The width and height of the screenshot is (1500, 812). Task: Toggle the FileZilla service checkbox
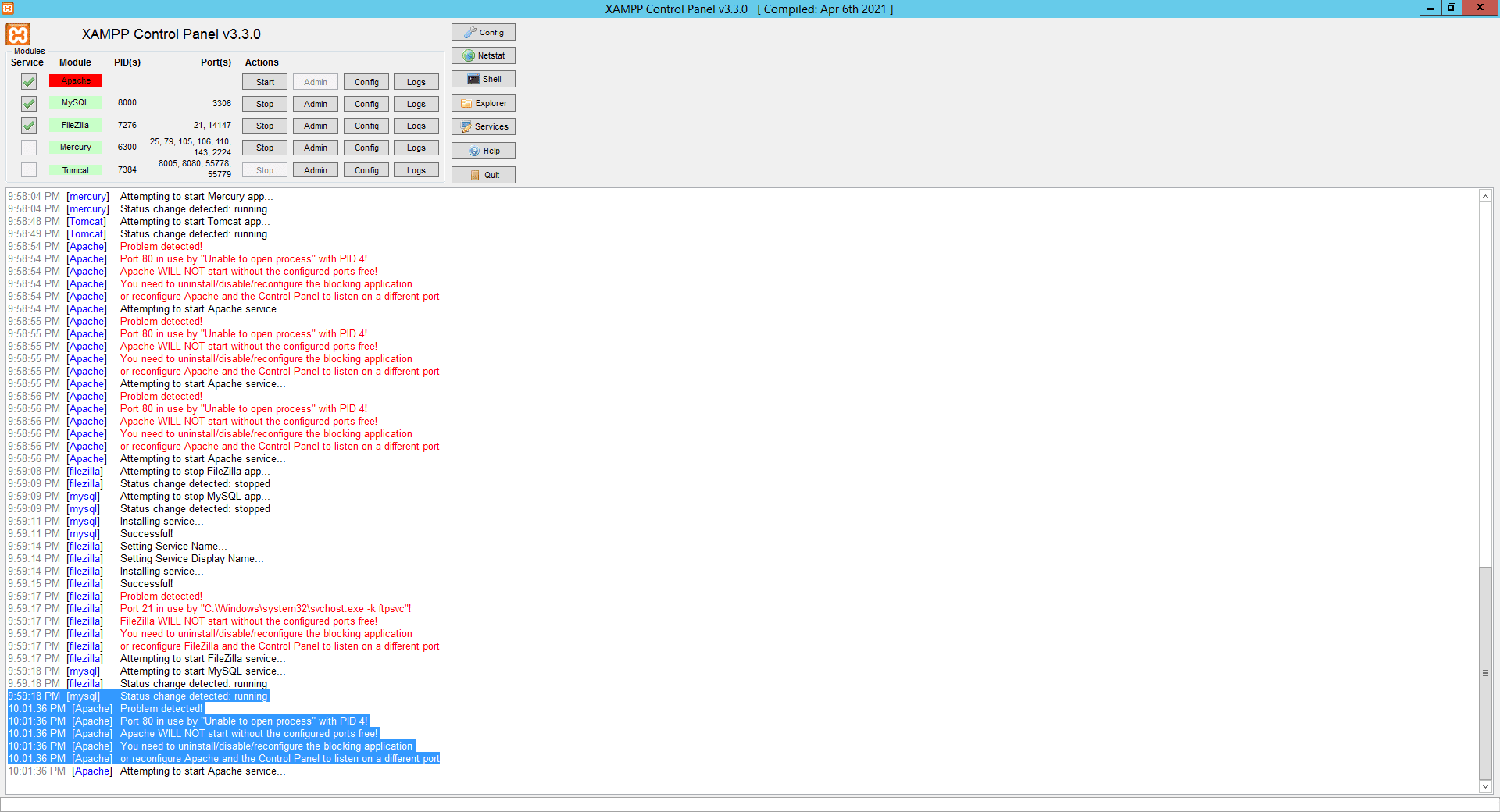(29, 125)
